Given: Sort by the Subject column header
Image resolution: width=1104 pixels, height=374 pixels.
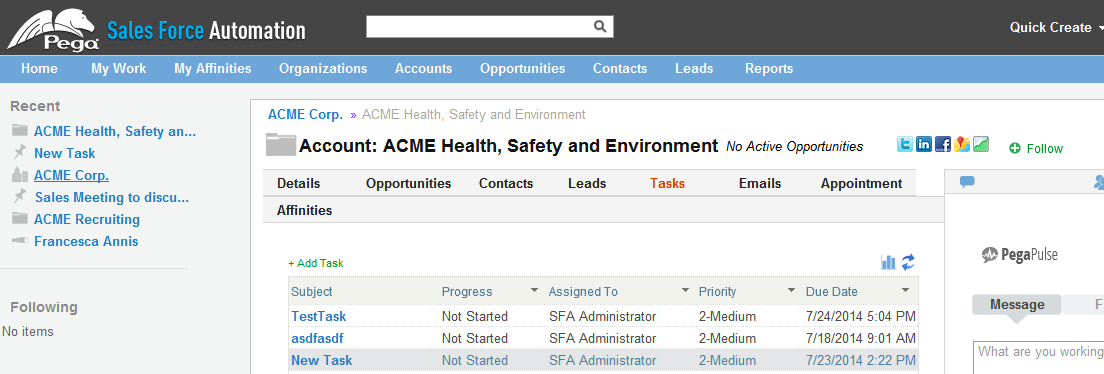Looking at the screenshot, I should pyautogui.click(x=312, y=291).
